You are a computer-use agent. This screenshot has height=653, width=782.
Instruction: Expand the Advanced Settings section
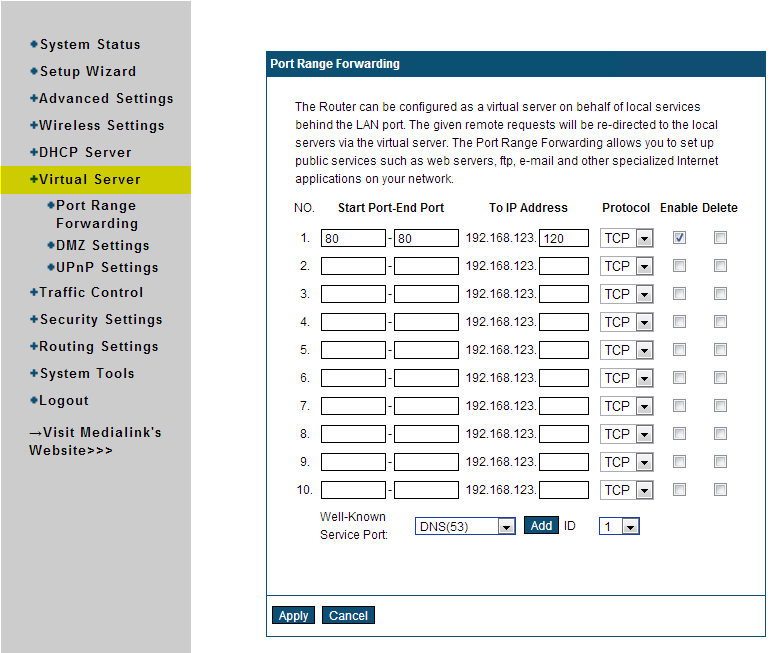click(x=105, y=99)
